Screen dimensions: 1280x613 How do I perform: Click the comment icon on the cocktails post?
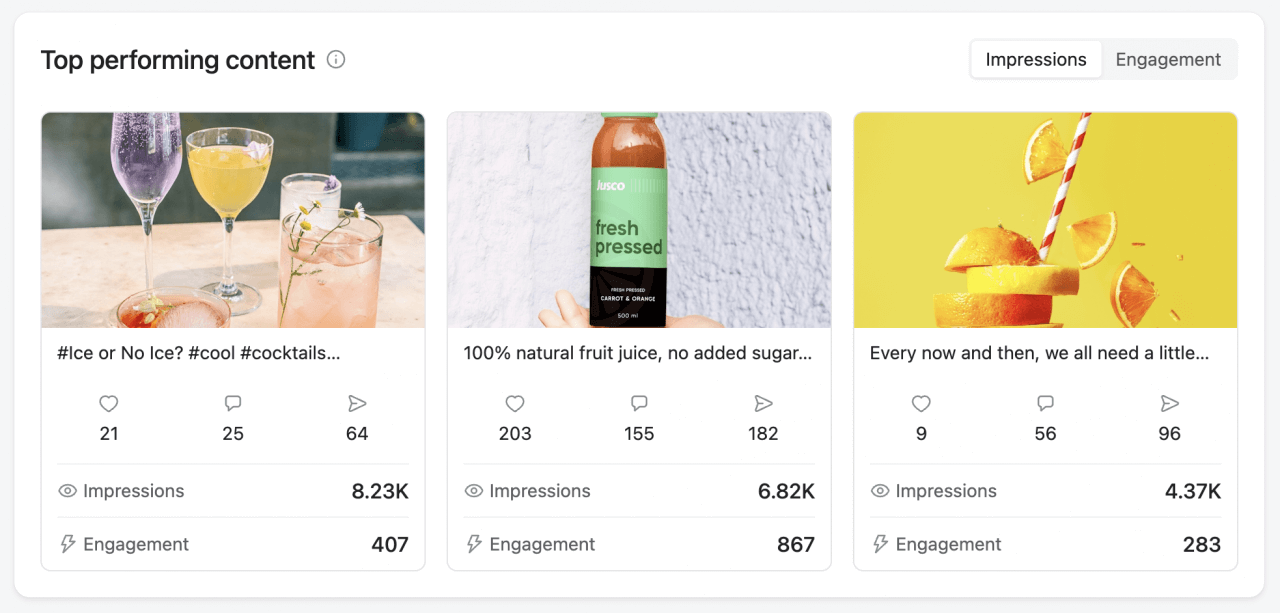click(233, 403)
